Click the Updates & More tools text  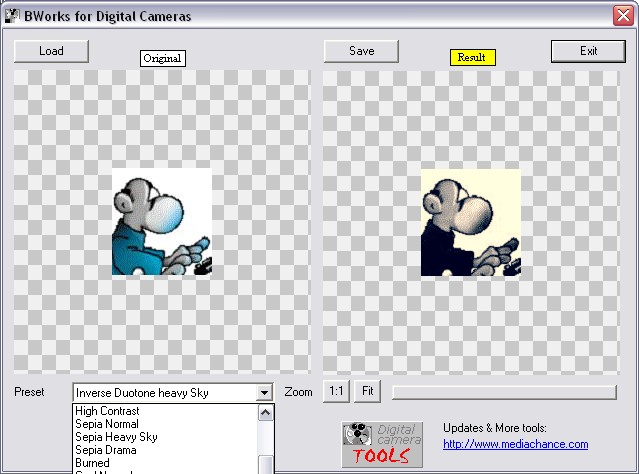coord(495,428)
